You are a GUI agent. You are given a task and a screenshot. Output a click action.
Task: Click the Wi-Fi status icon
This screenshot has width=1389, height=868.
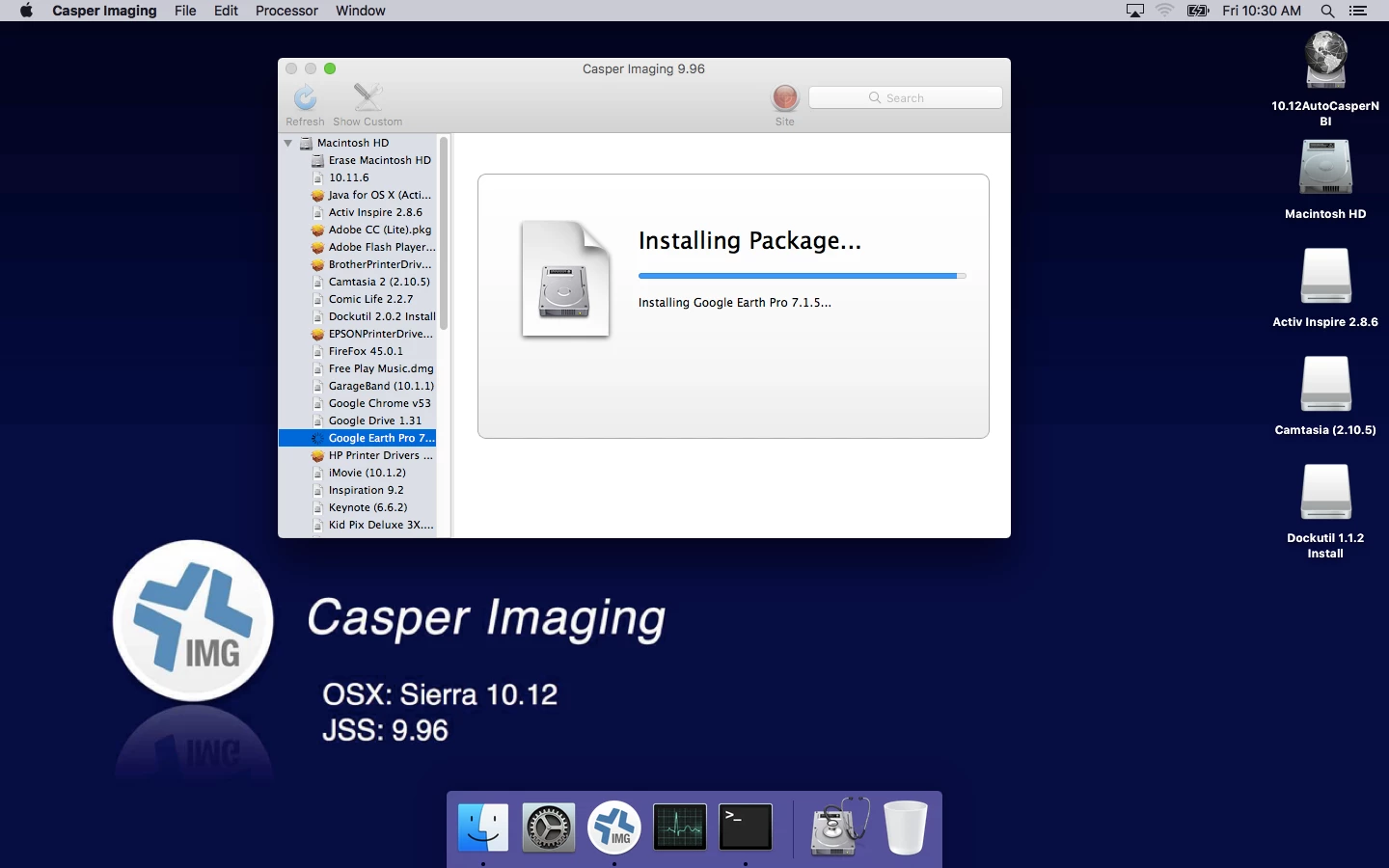click(x=1165, y=11)
